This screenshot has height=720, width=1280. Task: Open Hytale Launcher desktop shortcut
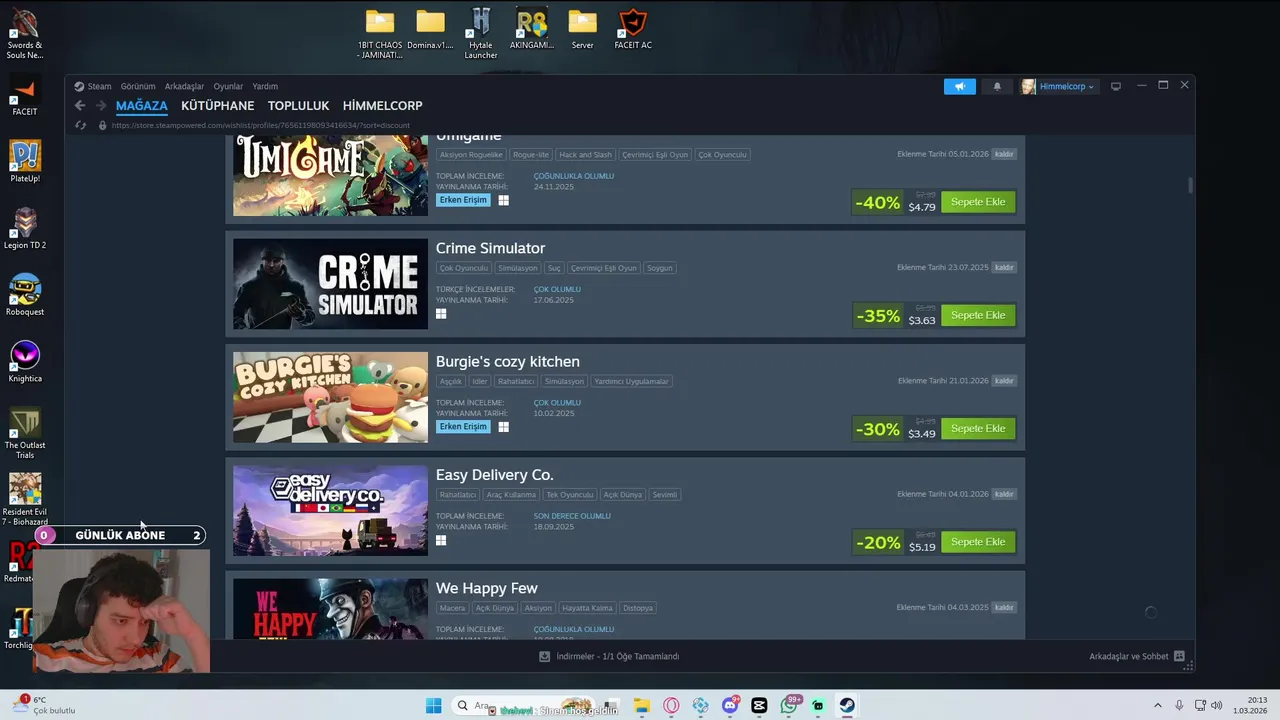point(481,33)
